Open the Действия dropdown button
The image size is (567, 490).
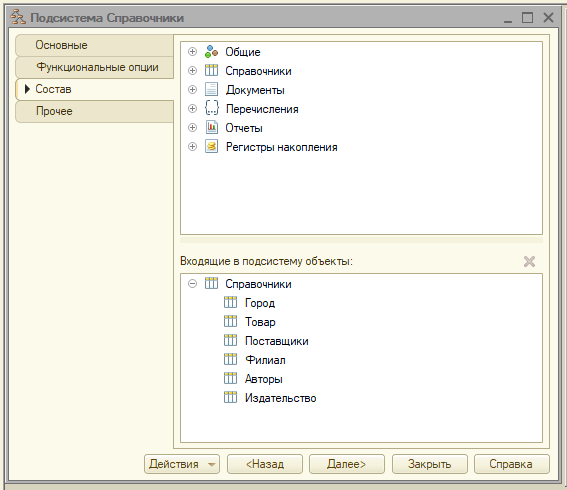click(182, 464)
